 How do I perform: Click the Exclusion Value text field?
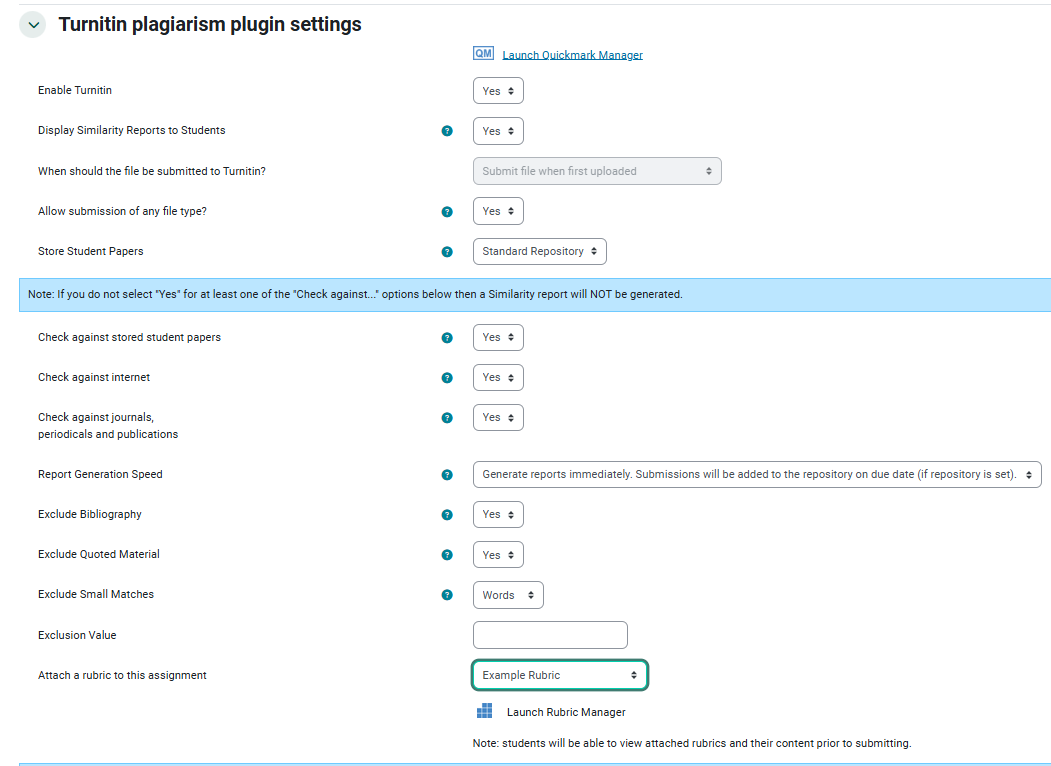(549, 635)
